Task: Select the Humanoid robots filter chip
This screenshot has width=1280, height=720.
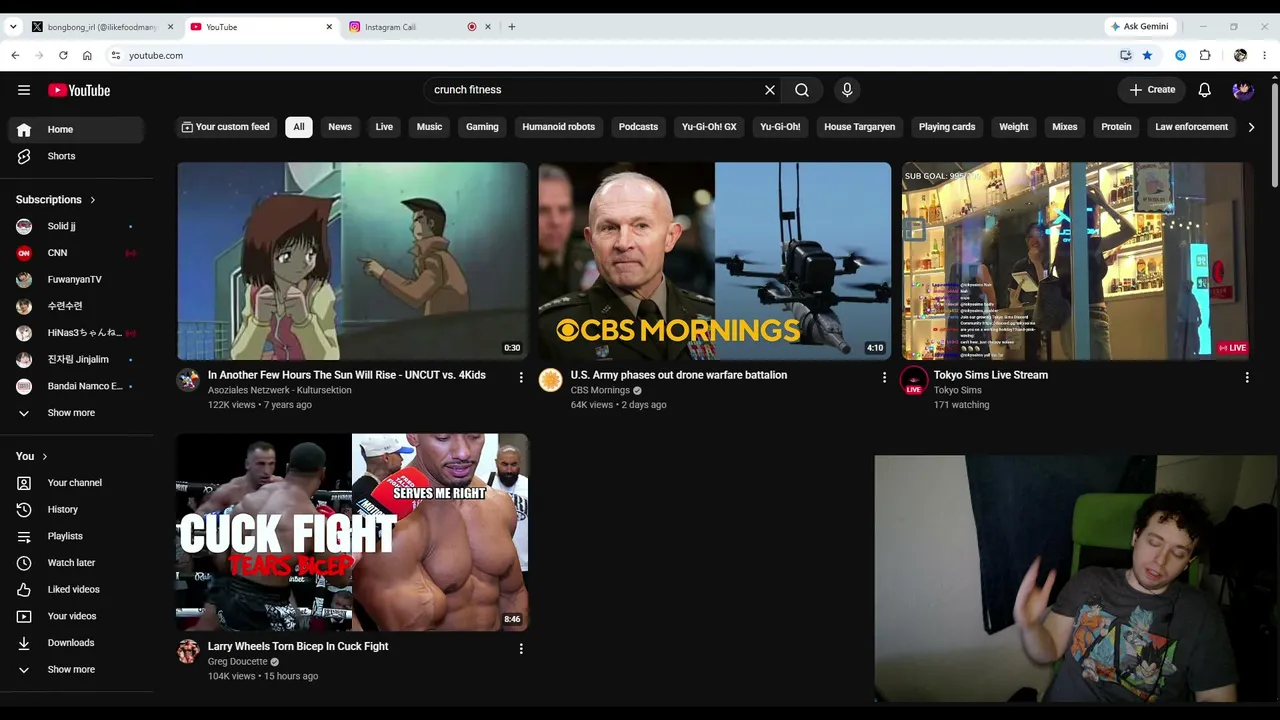Action: (558, 127)
